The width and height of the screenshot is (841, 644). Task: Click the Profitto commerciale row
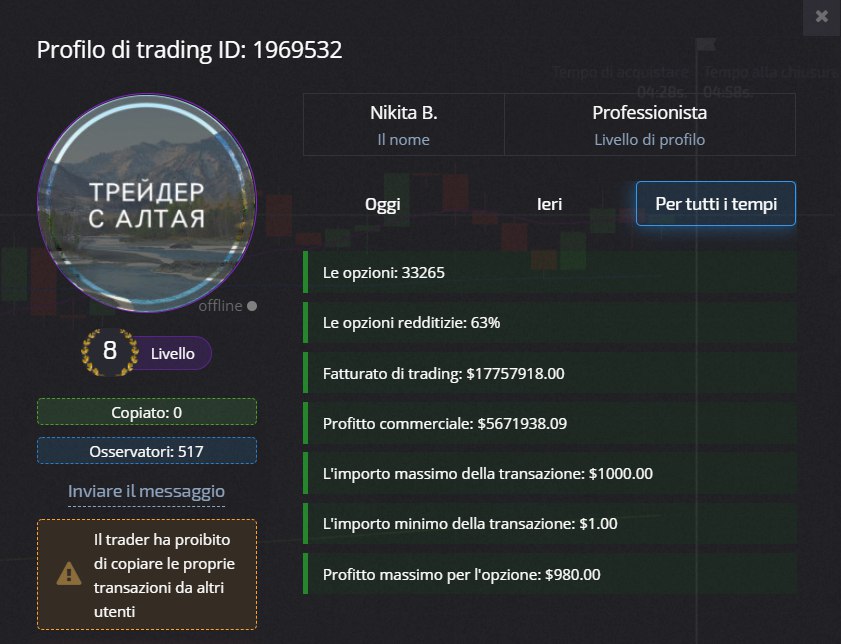click(x=549, y=423)
